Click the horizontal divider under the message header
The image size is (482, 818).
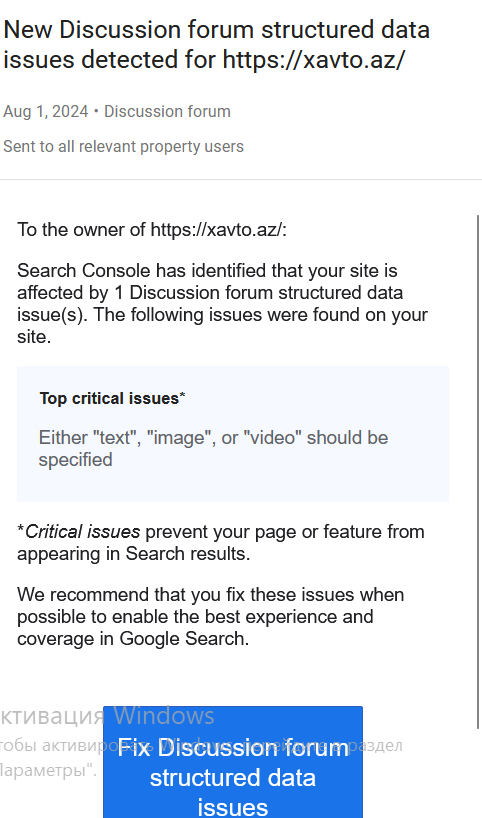click(x=241, y=180)
